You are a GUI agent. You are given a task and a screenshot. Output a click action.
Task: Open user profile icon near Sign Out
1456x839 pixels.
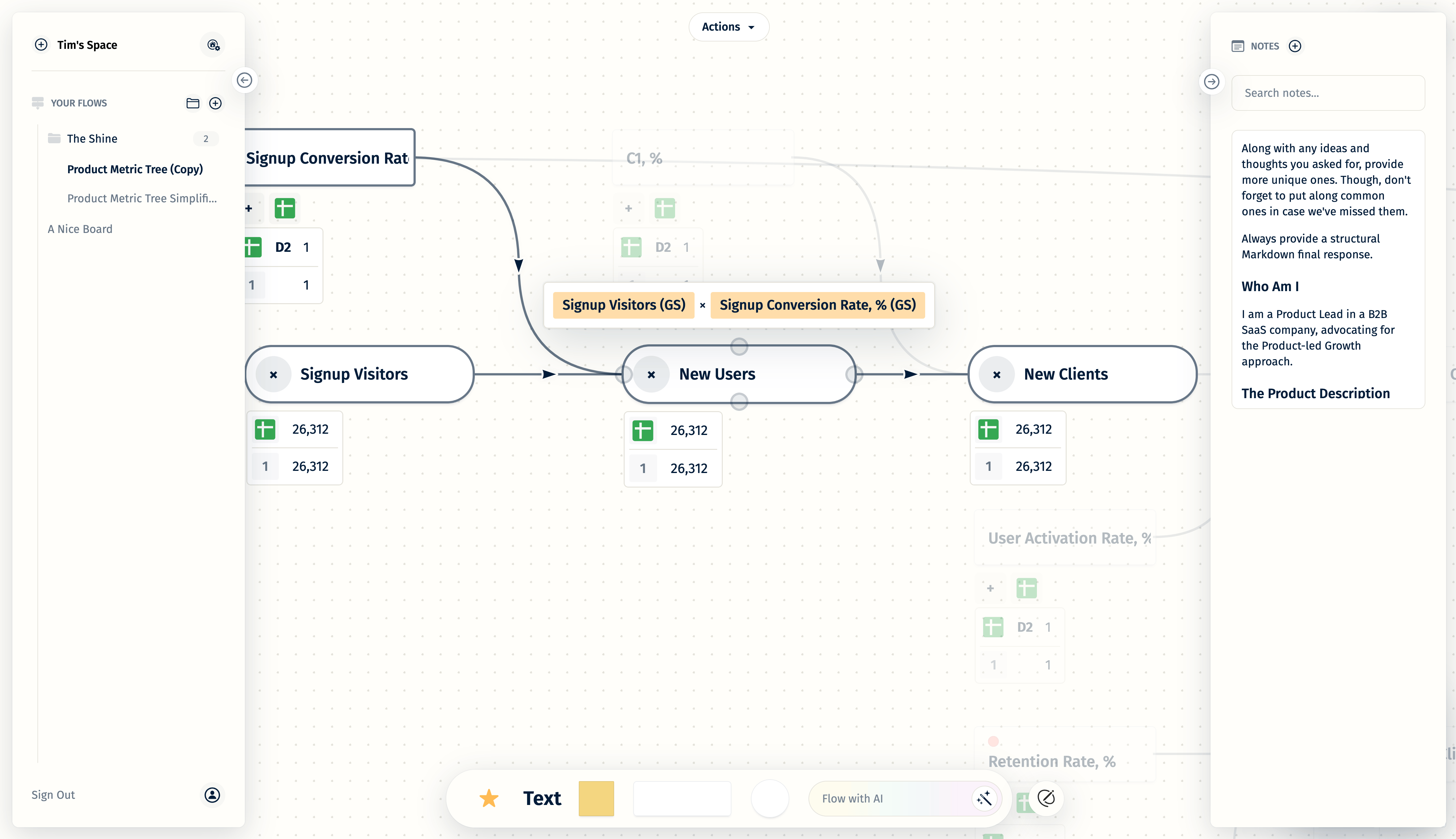(x=212, y=795)
